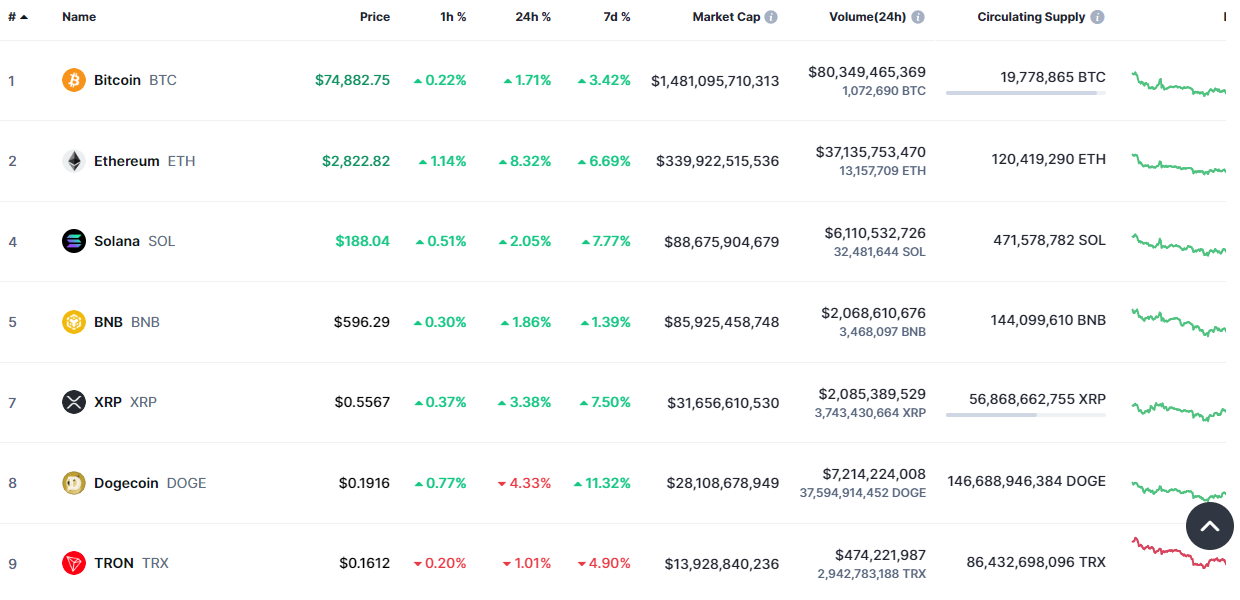Click Dogecoin 7d change 11.32%
The image size is (1240, 600).
point(602,483)
